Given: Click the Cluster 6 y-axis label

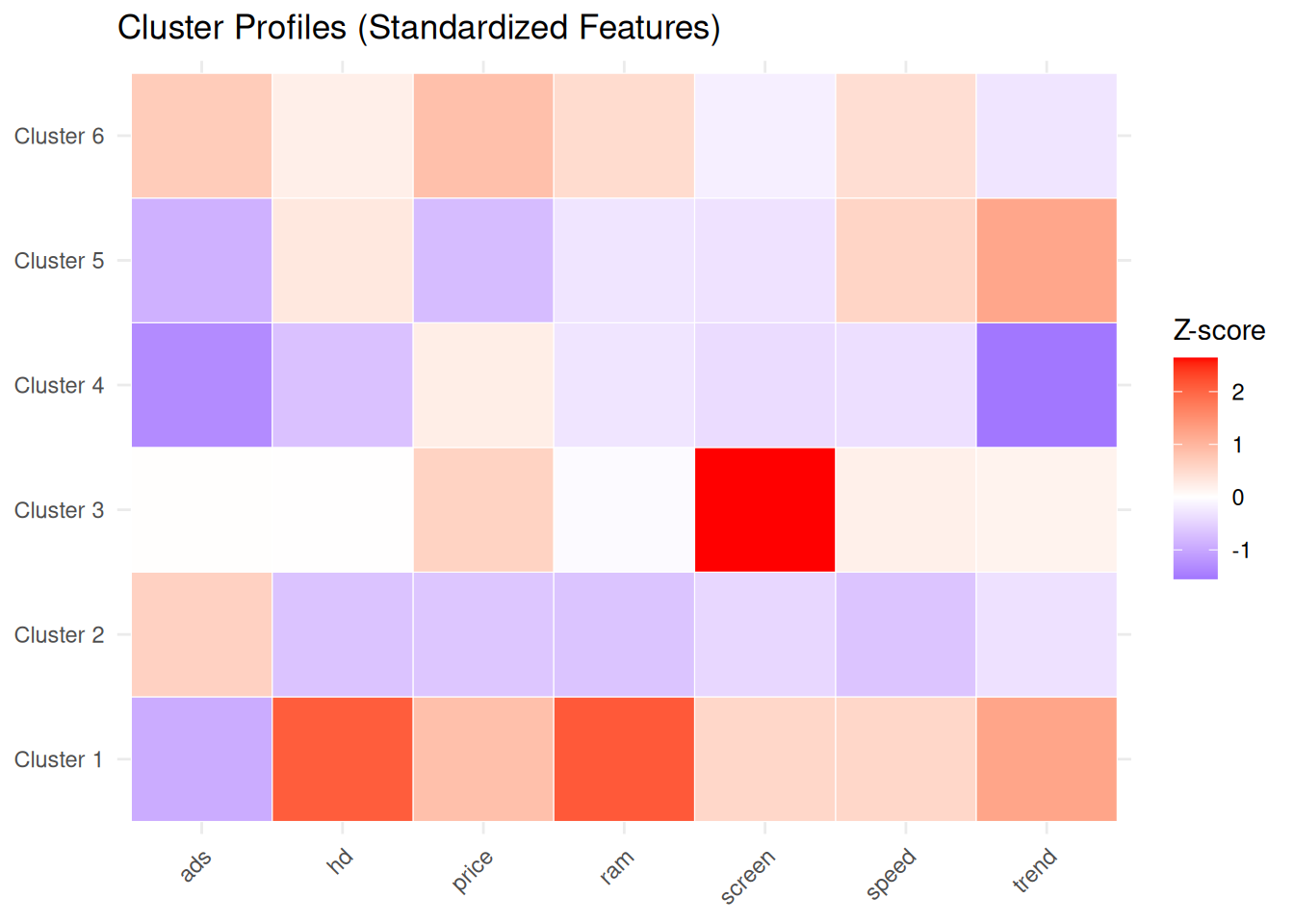Looking at the screenshot, I should [59, 137].
